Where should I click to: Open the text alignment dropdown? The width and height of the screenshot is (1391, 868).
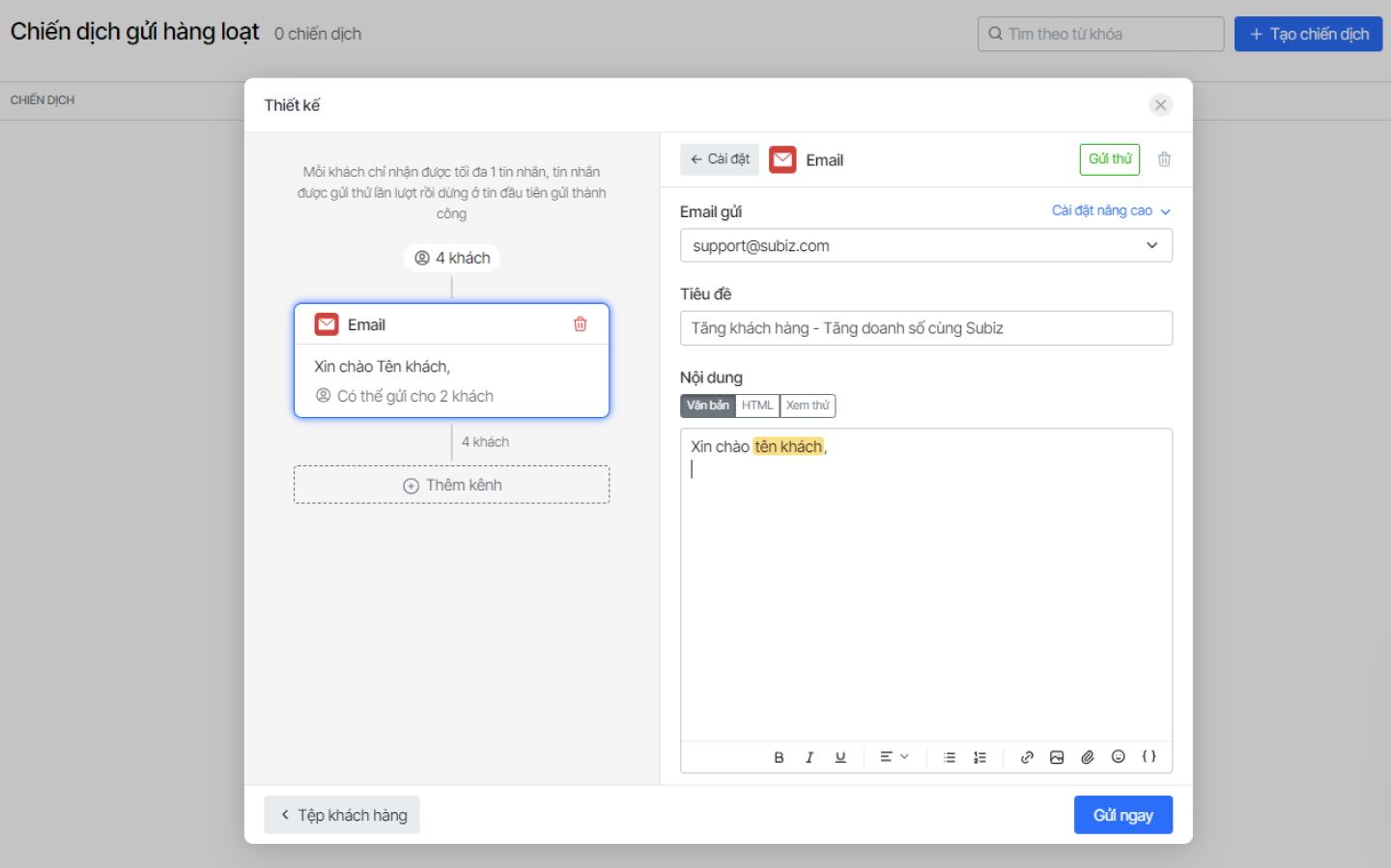(894, 758)
